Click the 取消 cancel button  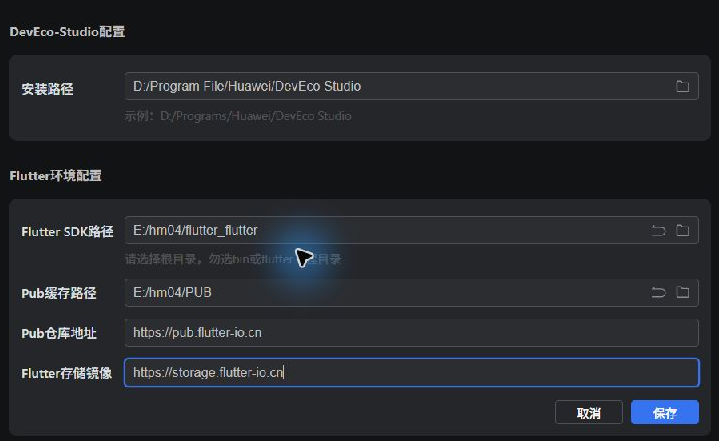[589, 413]
